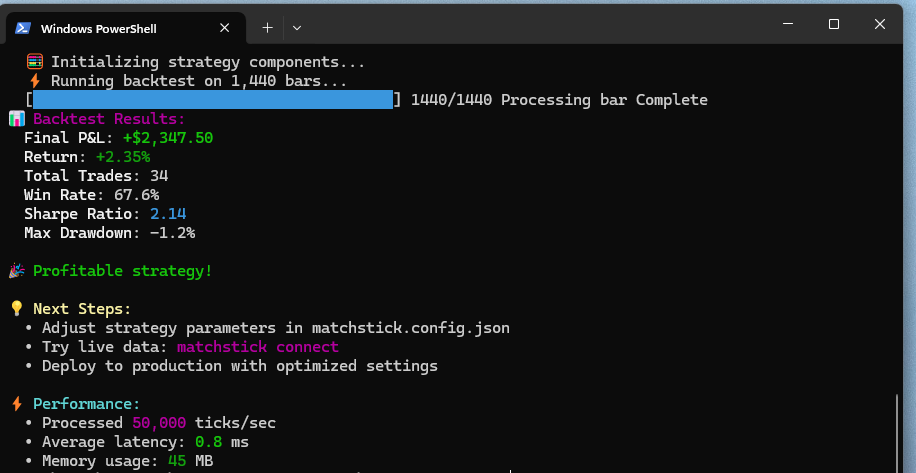The height and width of the screenshot is (473, 916).
Task: Click the '45' MB memory value
Action: (x=177, y=461)
